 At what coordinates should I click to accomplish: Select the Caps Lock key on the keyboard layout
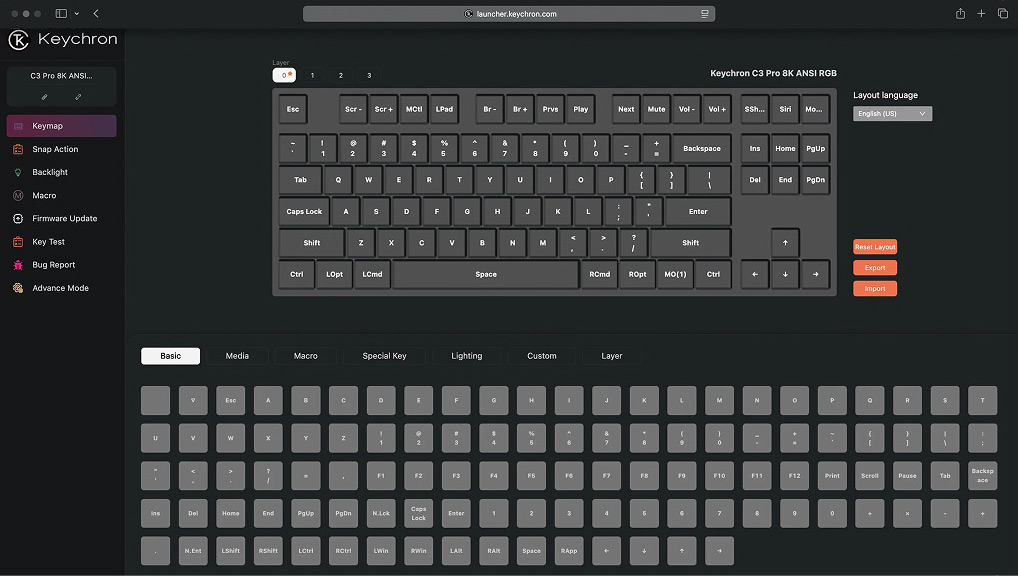tap(304, 212)
